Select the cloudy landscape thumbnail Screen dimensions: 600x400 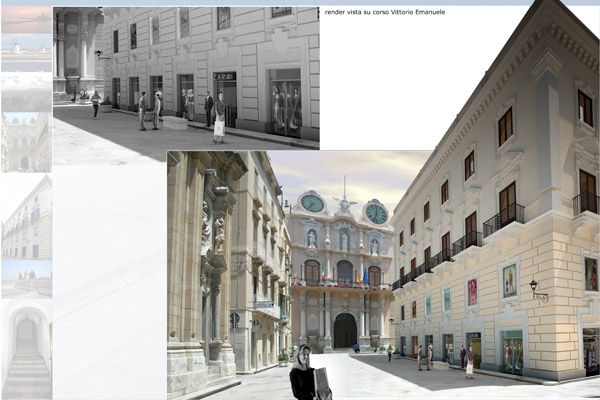[26, 92]
